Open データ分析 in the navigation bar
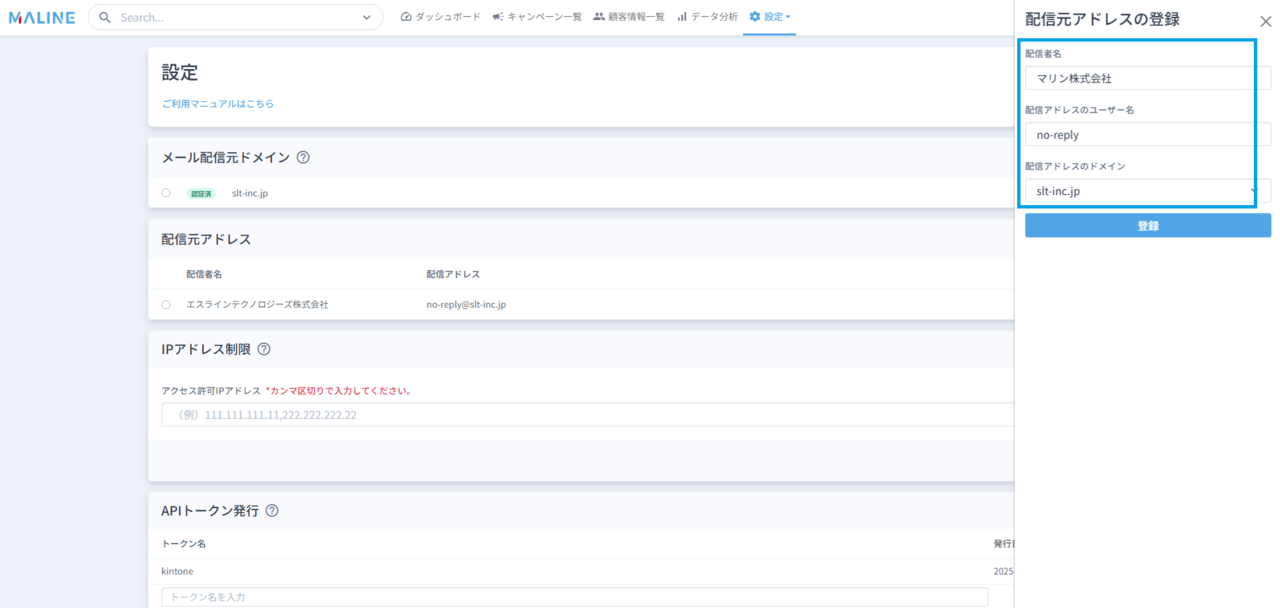 [707, 17]
